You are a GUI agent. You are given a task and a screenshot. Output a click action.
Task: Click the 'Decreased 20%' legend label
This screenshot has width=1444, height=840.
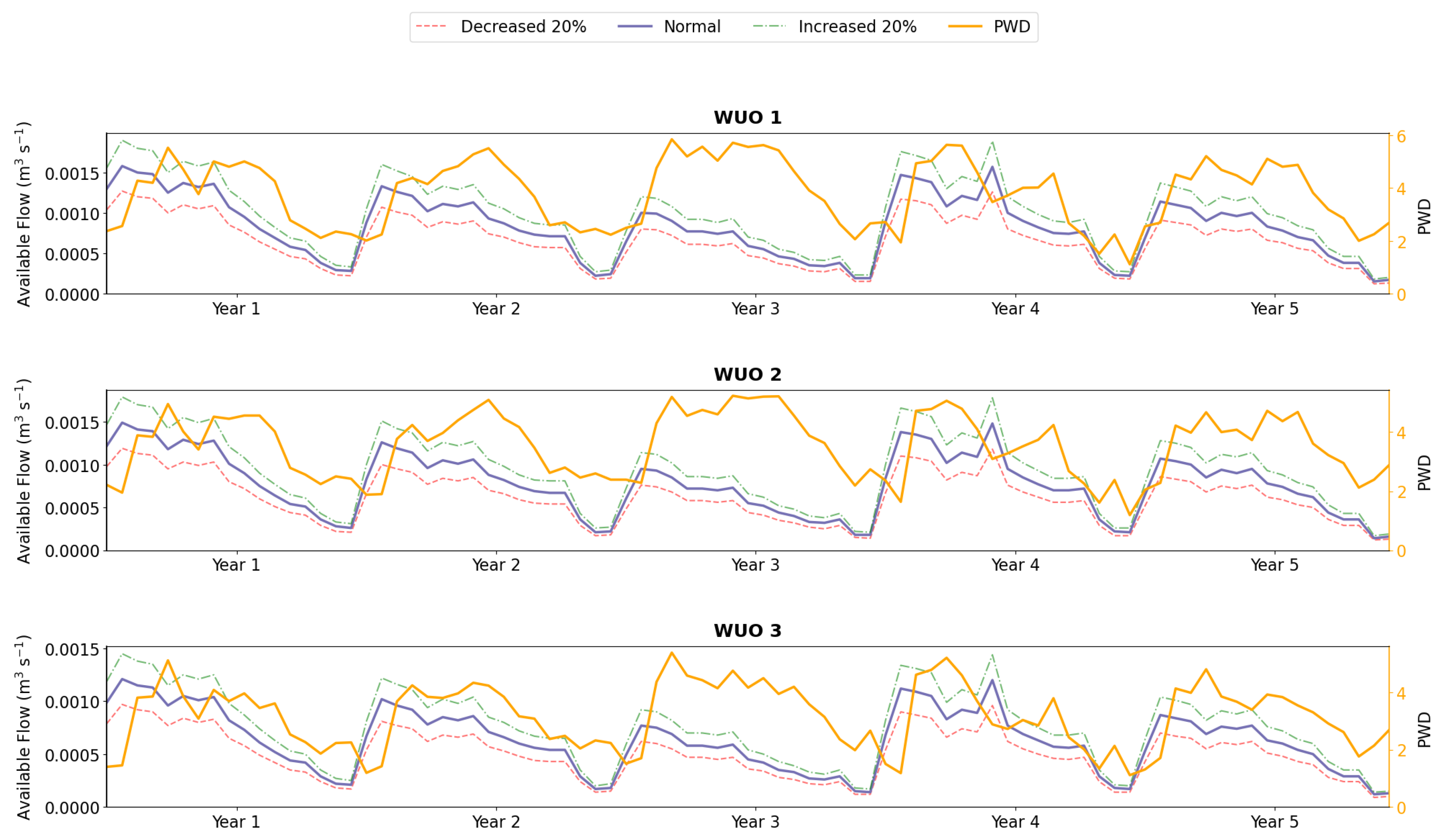click(x=523, y=27)
